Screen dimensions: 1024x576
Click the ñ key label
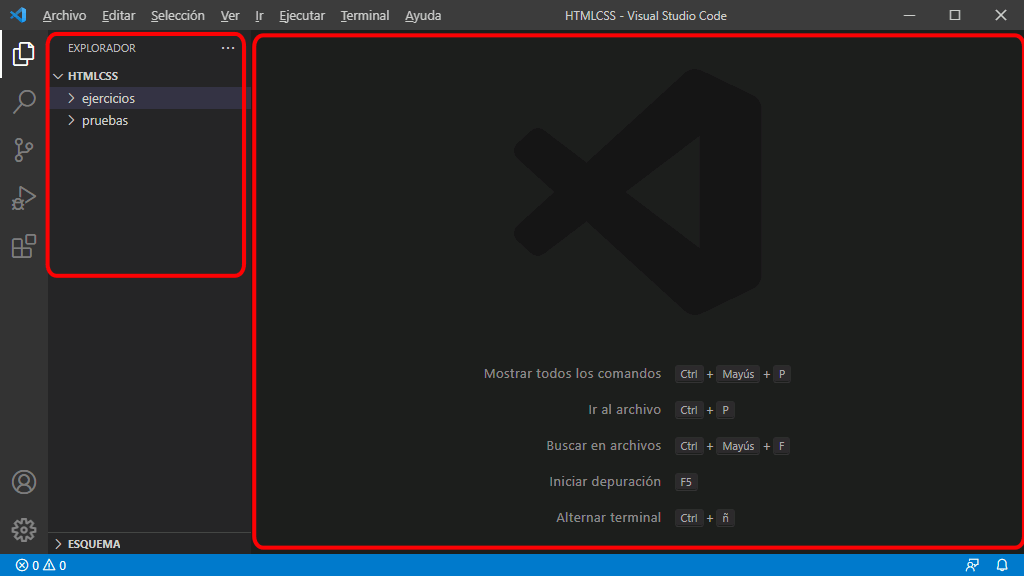725,518
